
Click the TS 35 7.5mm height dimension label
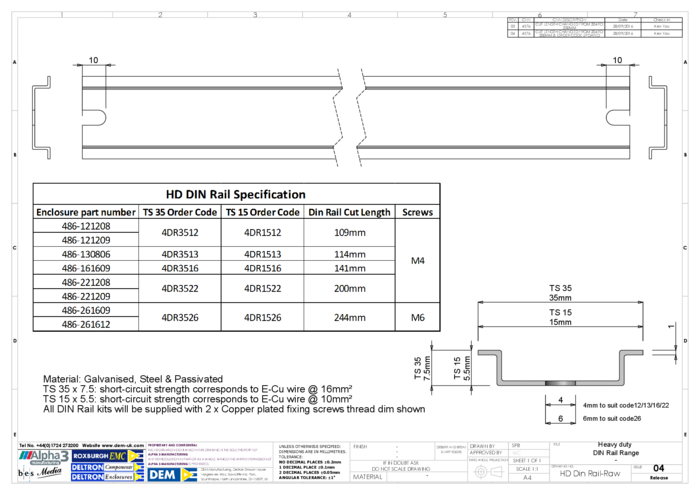422,368
